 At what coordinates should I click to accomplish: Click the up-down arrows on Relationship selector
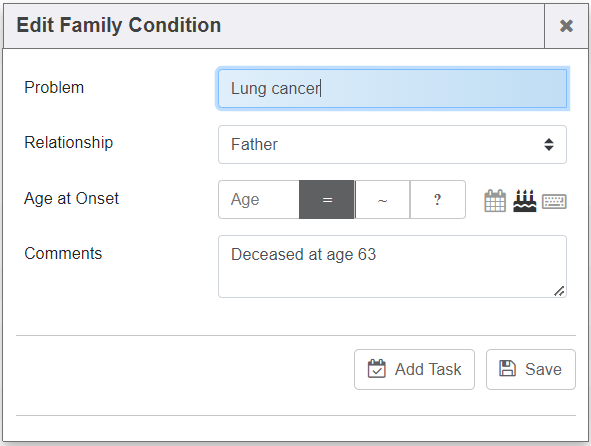[549, 144]
